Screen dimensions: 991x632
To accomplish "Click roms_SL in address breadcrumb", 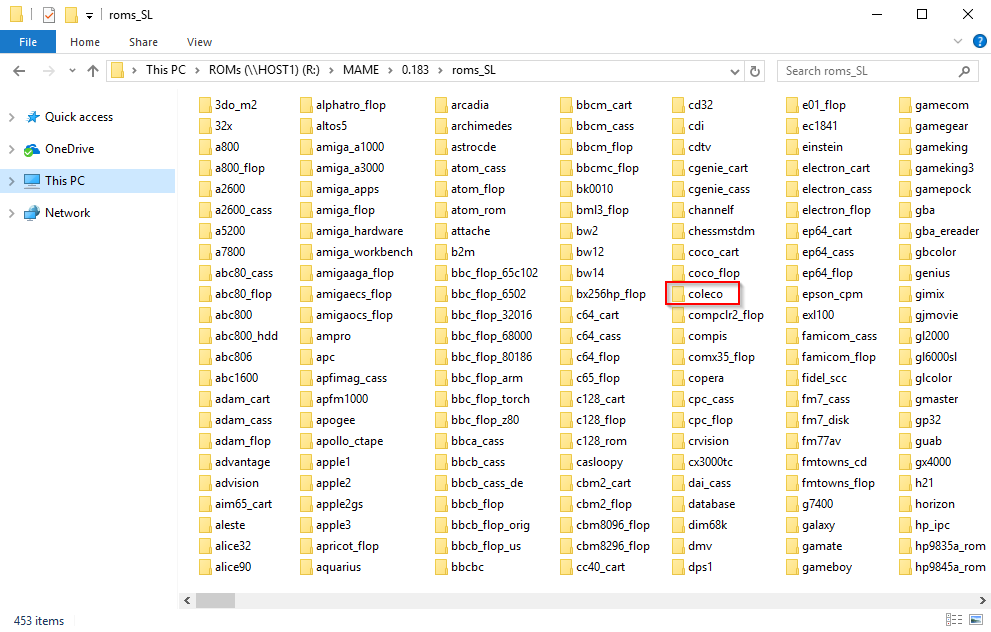I will pos(473,70).
